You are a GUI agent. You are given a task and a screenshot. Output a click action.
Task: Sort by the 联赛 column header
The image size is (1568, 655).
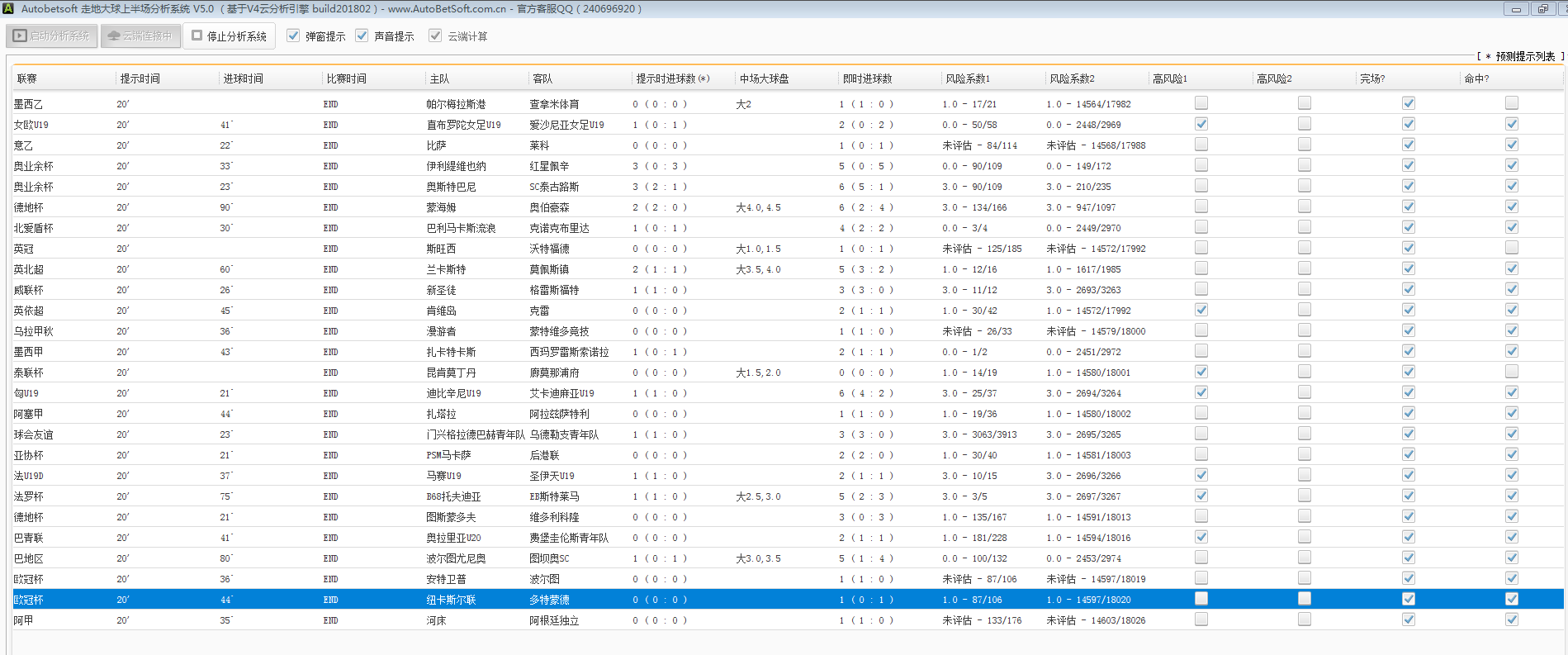pyautogui.click(x=27, y=78)
